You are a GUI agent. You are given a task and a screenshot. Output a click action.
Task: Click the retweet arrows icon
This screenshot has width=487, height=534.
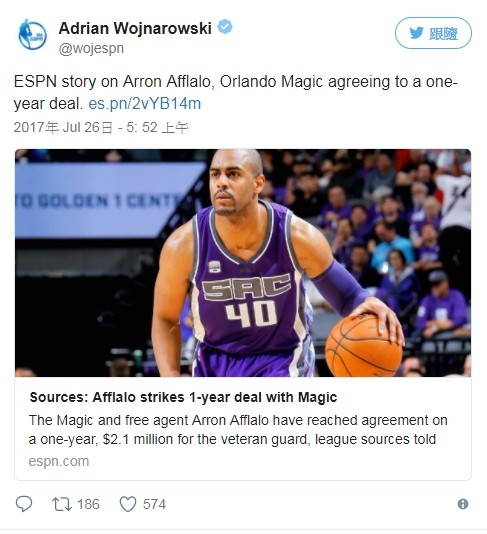click(62, 504)
